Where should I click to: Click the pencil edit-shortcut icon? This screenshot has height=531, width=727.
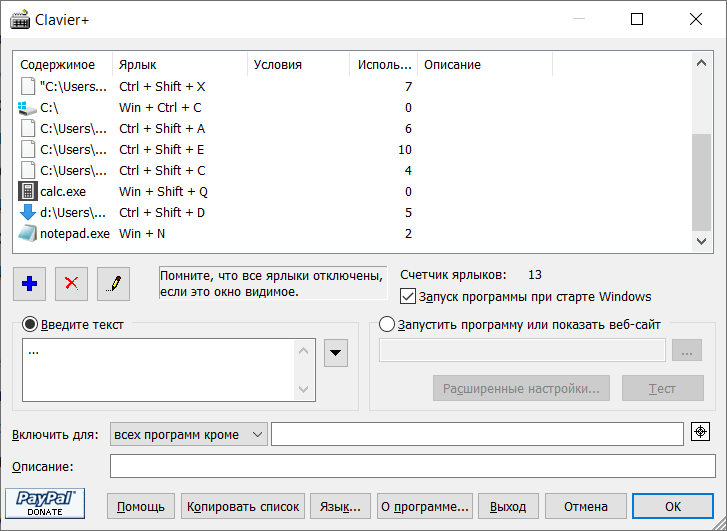point(114,283)
